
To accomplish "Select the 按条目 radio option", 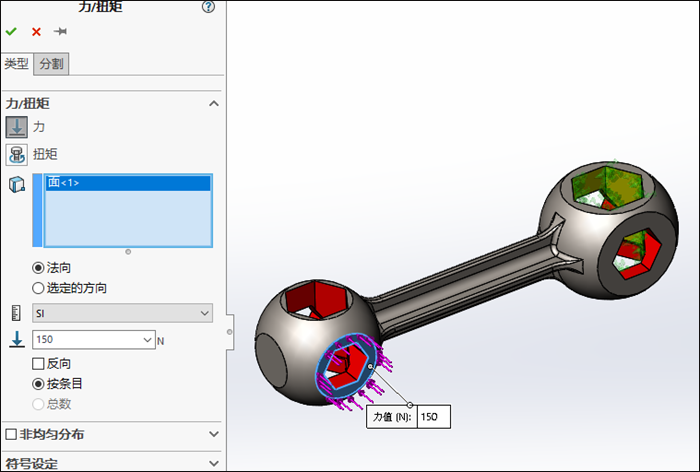I will (38, 384).
